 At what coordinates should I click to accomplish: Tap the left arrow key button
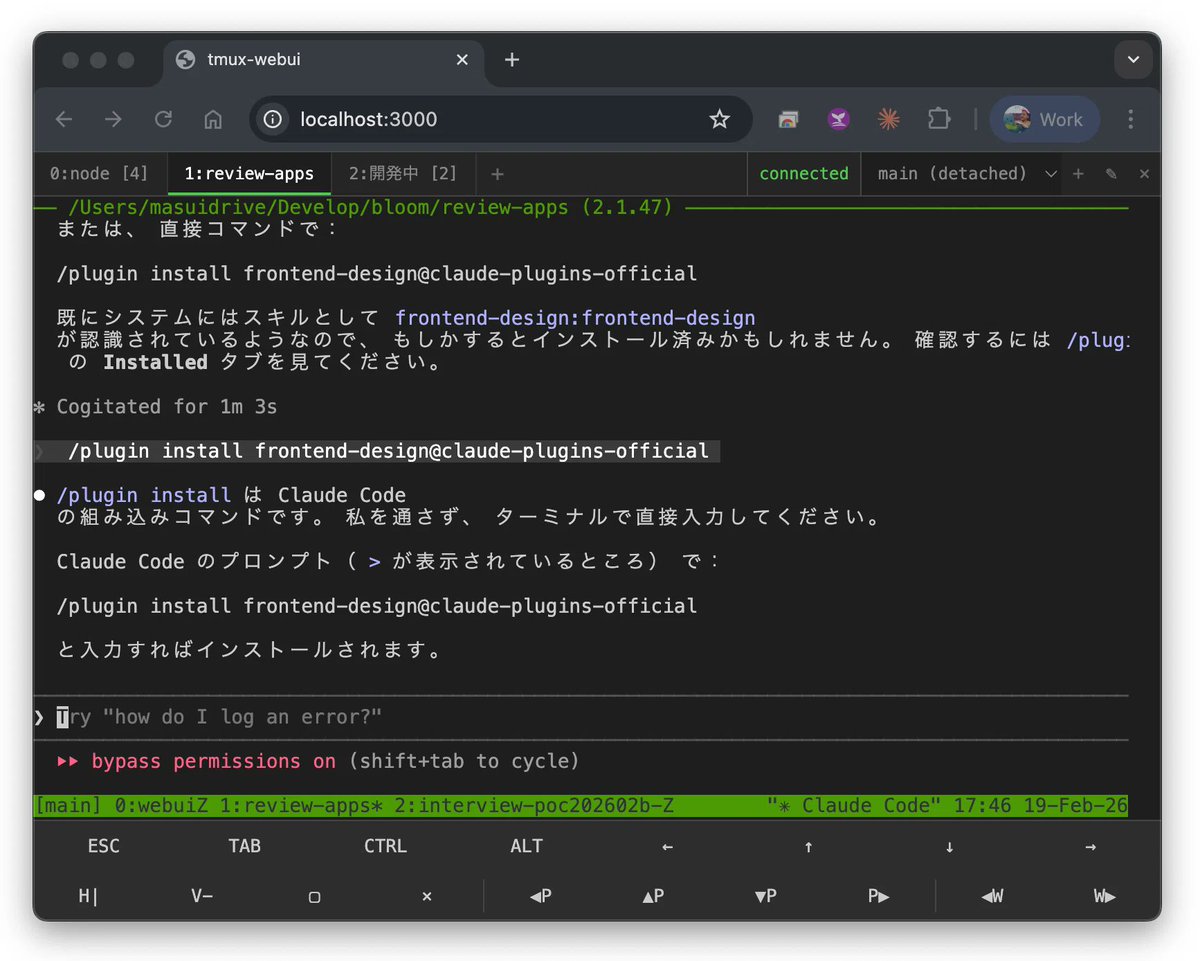667,846
